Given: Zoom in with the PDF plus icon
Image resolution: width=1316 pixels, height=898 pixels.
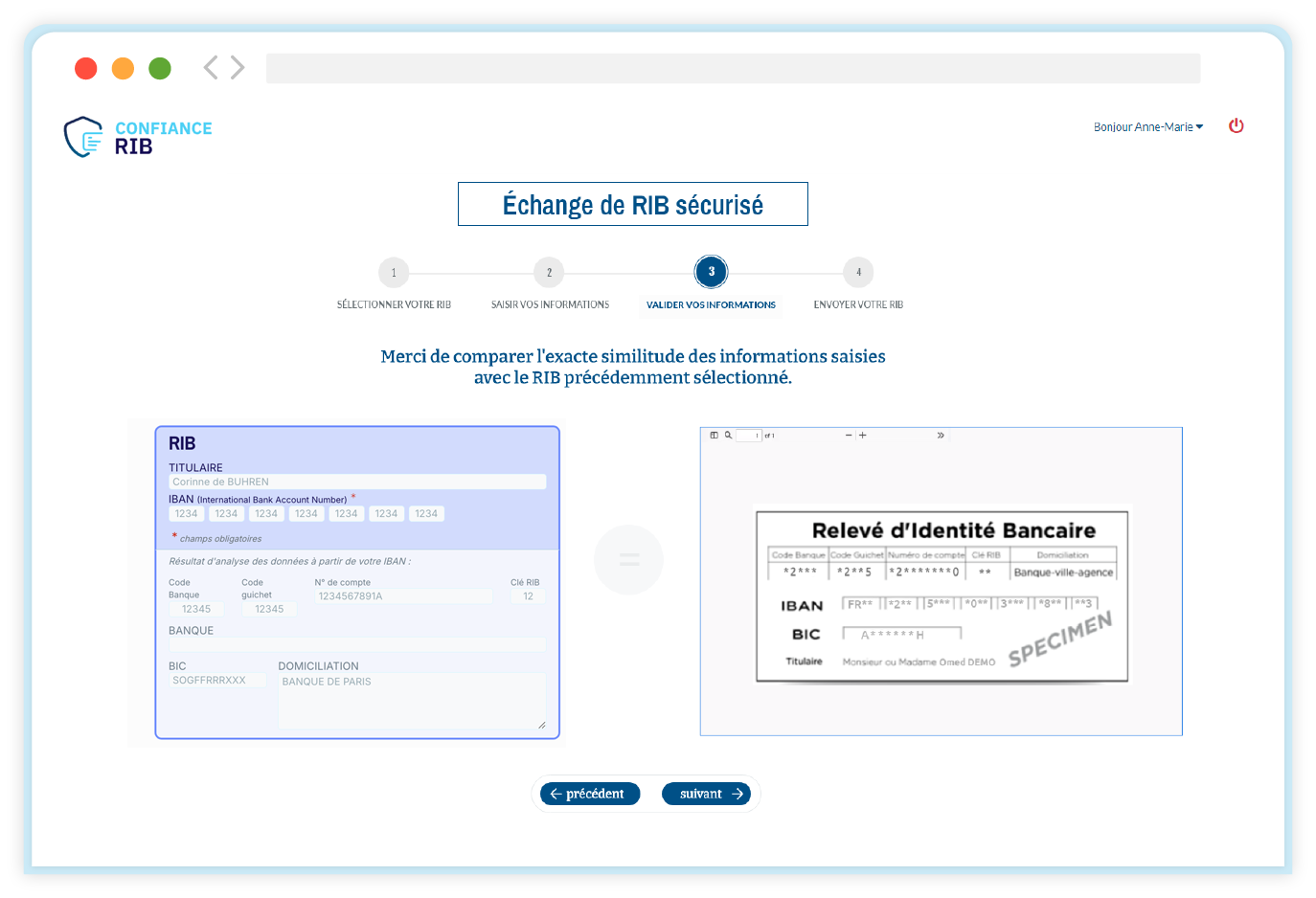Looking at the screenshot, I should click(x=863, y=435).
